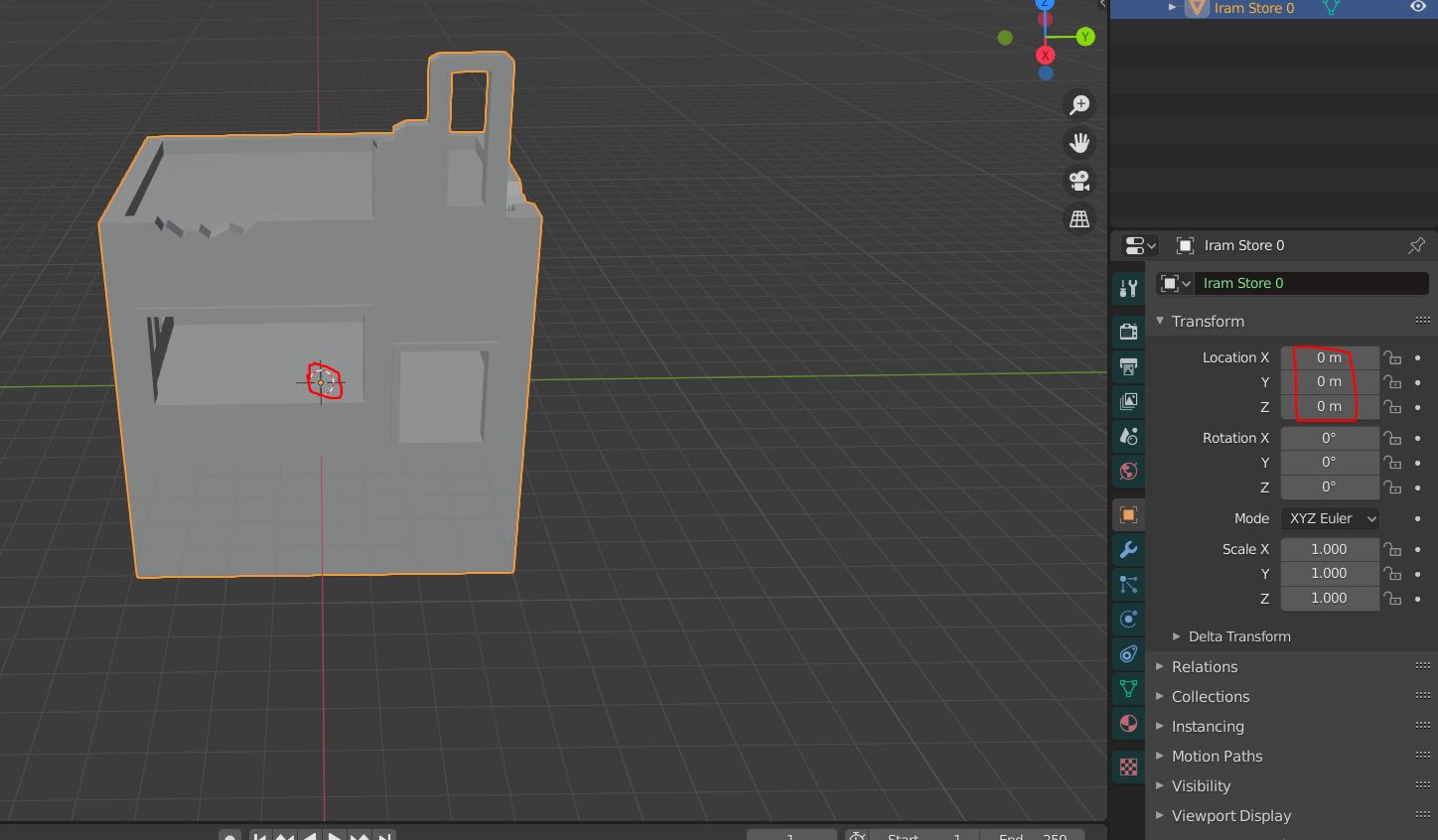Click mesh data icon in Iram Store 0 outliner row

tap(1331, 8)
